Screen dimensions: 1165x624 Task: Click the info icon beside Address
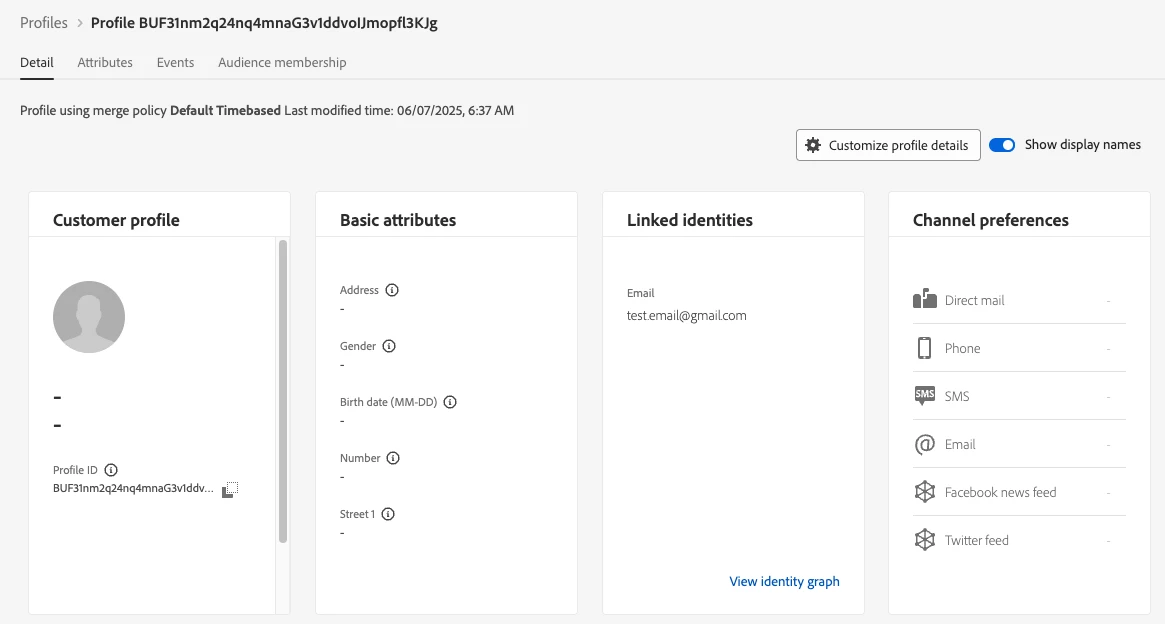click(392, 290)
